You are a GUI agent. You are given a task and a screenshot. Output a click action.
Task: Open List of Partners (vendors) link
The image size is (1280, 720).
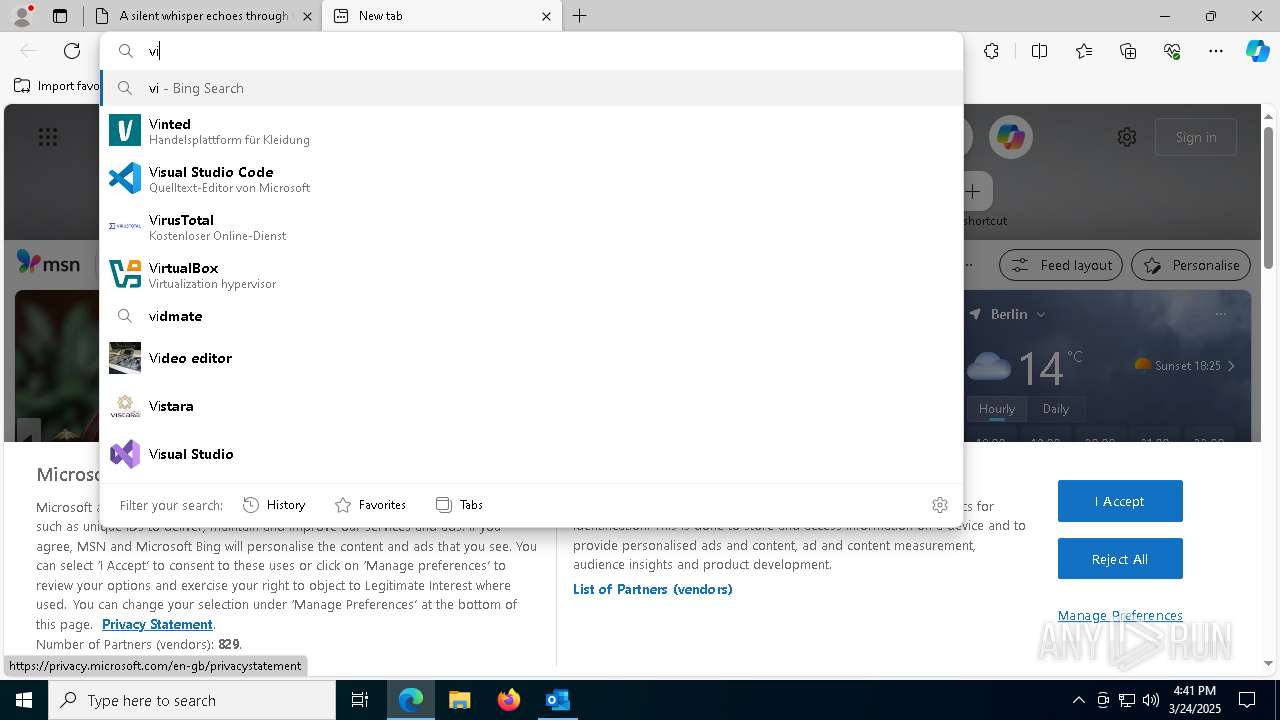pos(653,589)
